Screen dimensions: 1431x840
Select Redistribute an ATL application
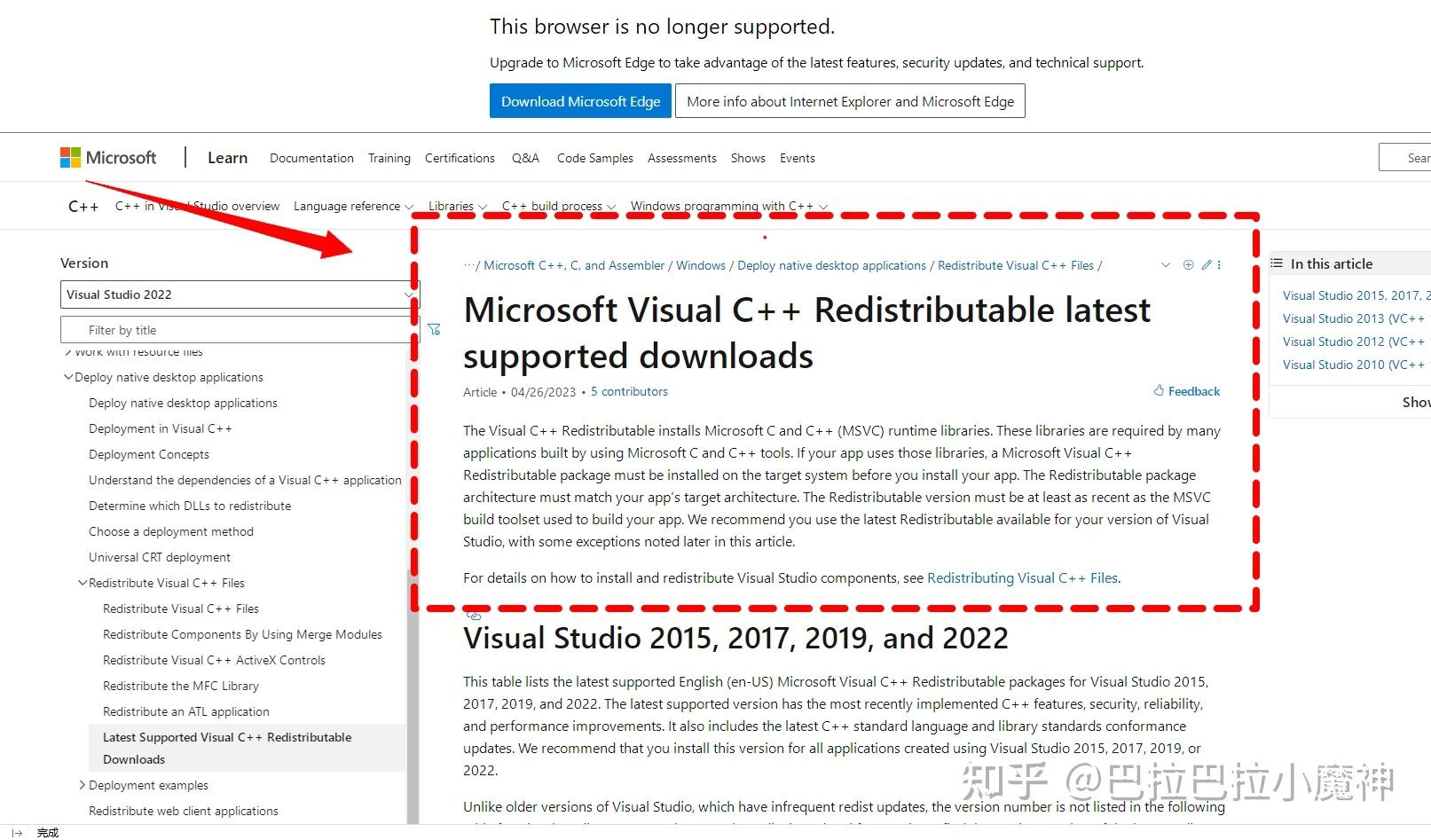click(x=186, y=711)
